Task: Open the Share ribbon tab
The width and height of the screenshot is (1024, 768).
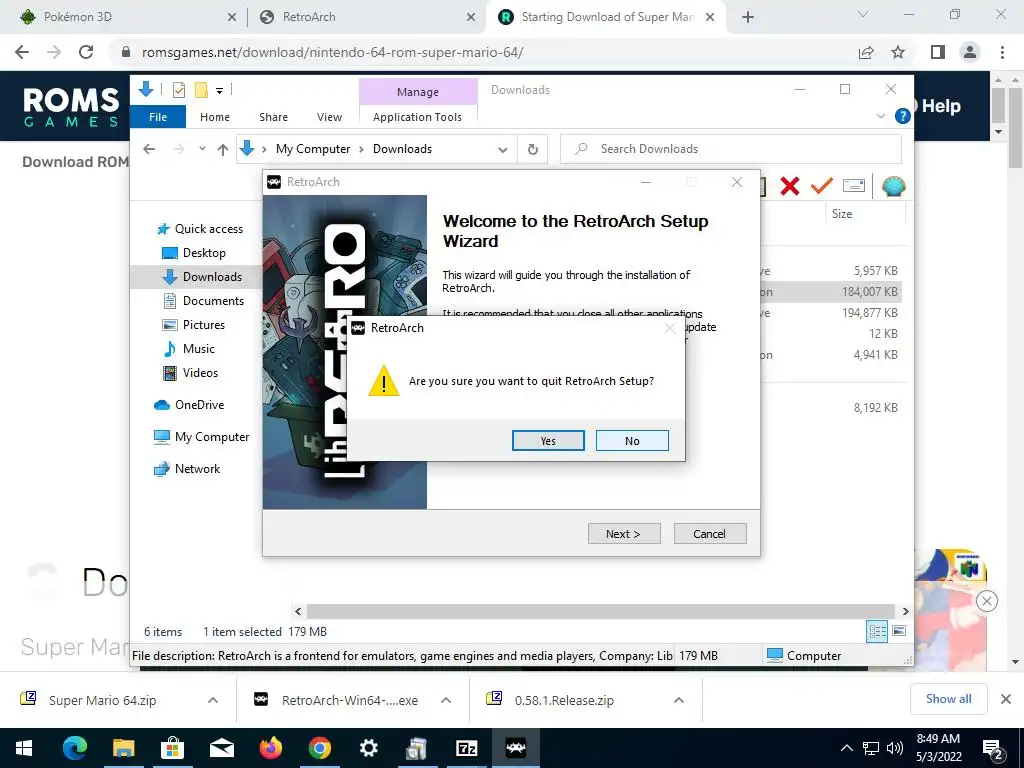Action: coord(273,117)
